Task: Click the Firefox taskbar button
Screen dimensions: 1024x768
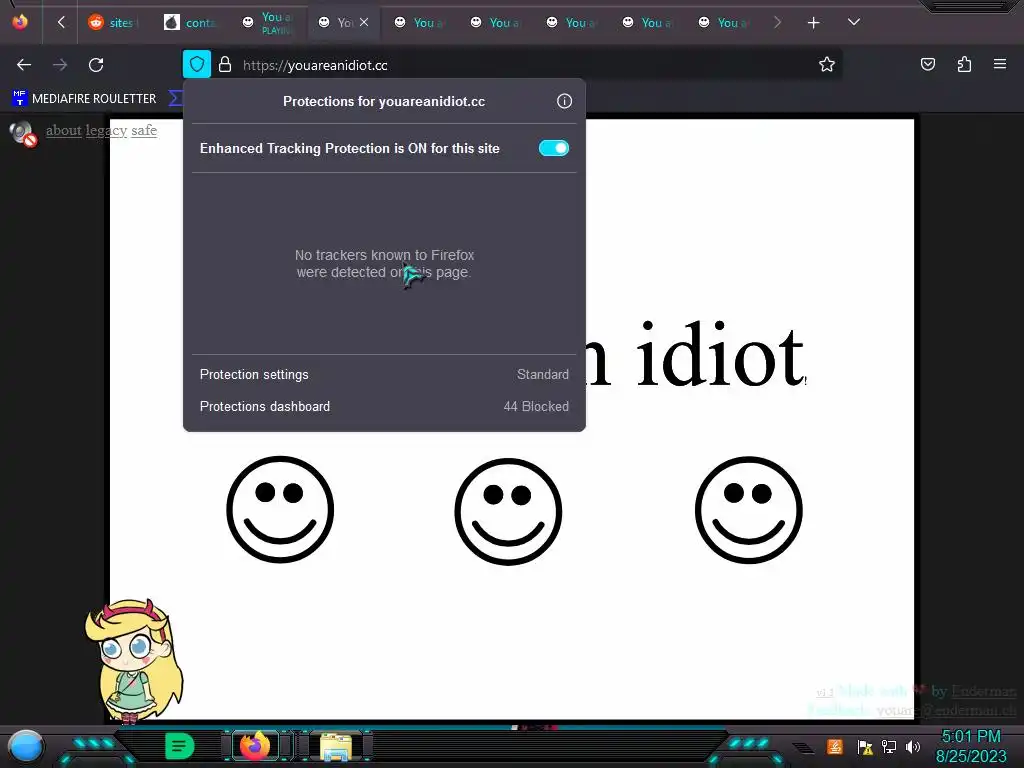Action: 255,745
